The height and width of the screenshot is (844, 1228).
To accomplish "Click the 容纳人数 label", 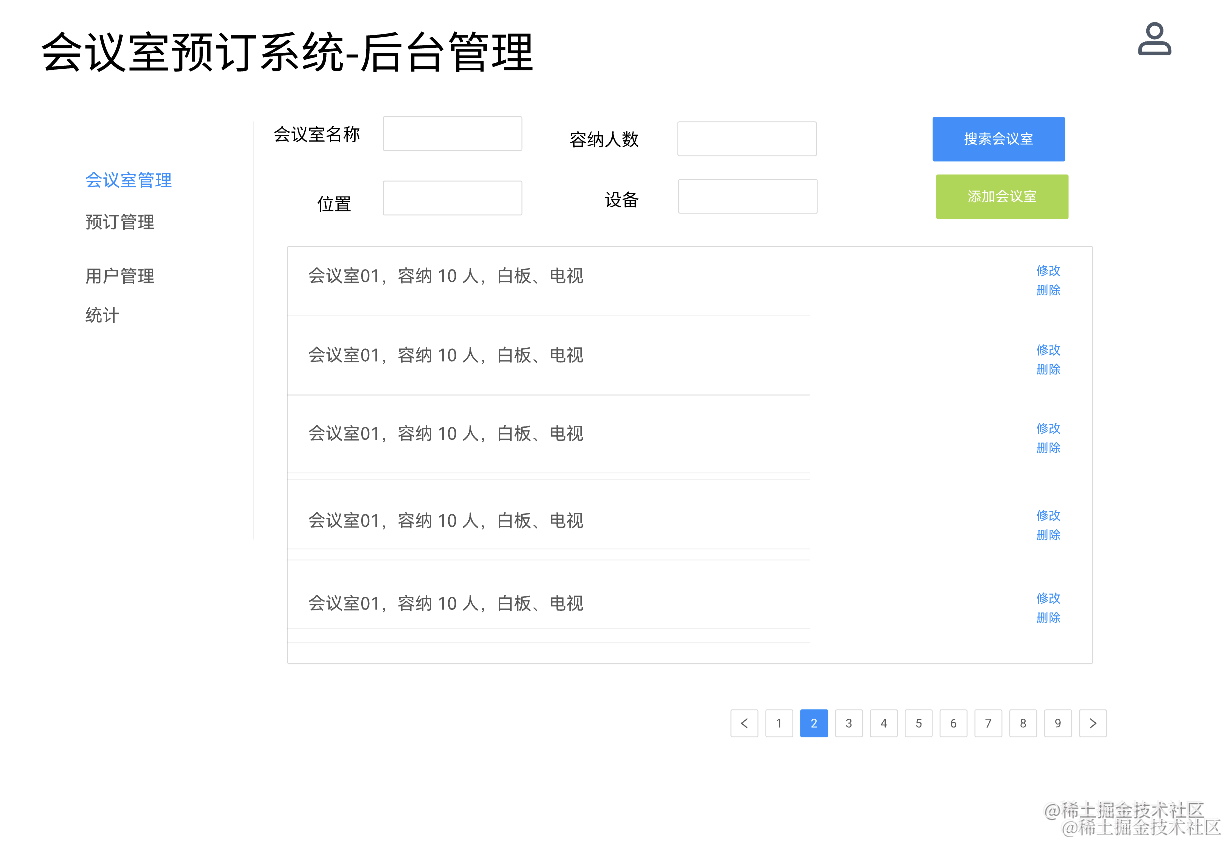I will coord(604,140).
